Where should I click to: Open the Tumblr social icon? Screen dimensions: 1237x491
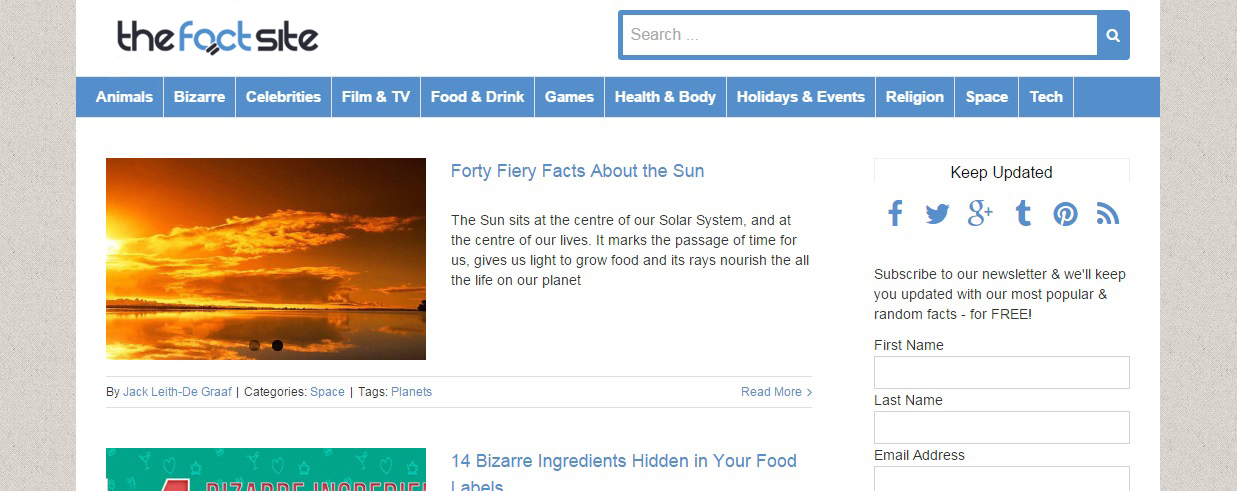[x=1023, y=213]
